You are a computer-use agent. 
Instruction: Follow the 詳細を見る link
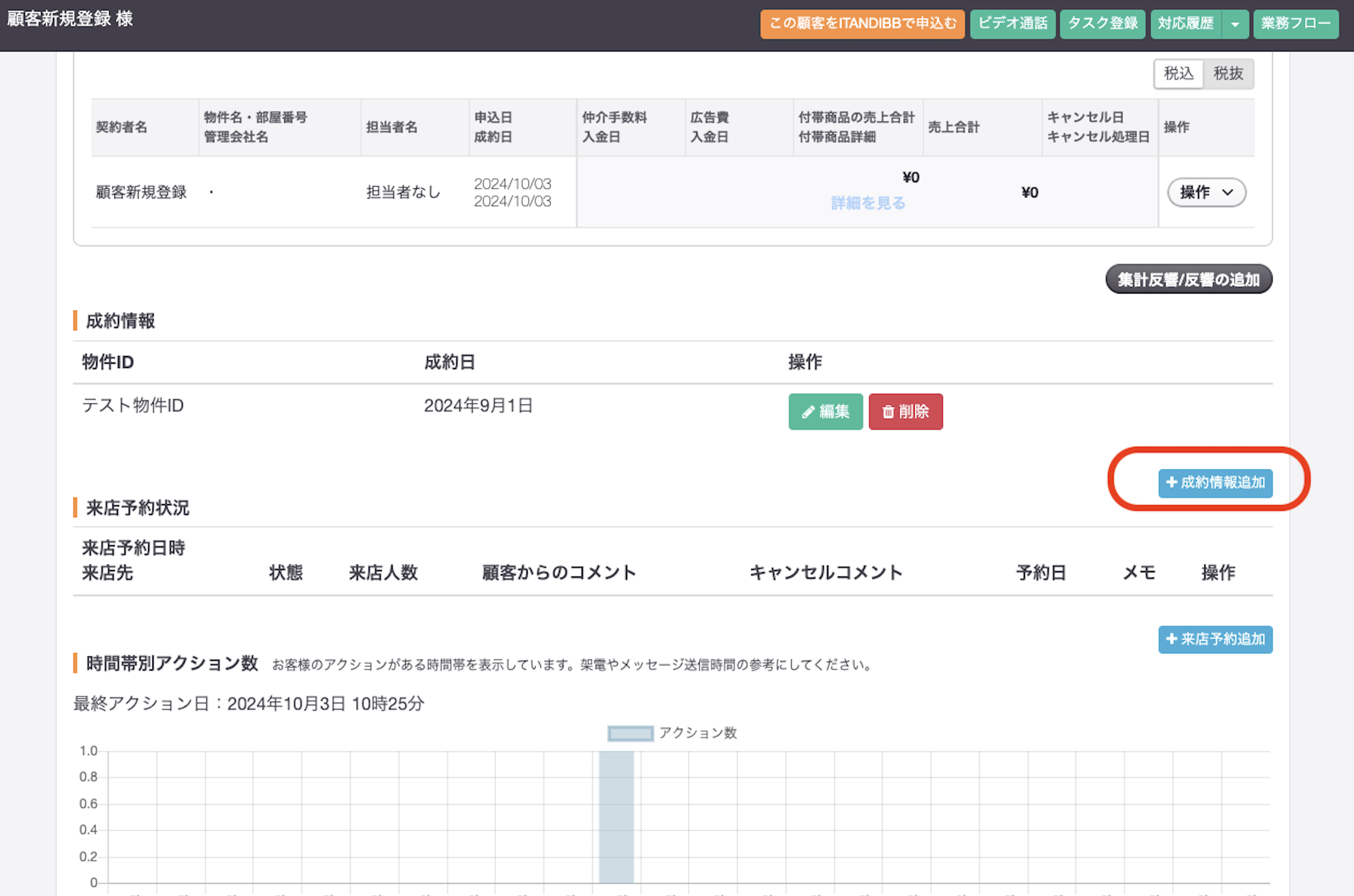868,203
